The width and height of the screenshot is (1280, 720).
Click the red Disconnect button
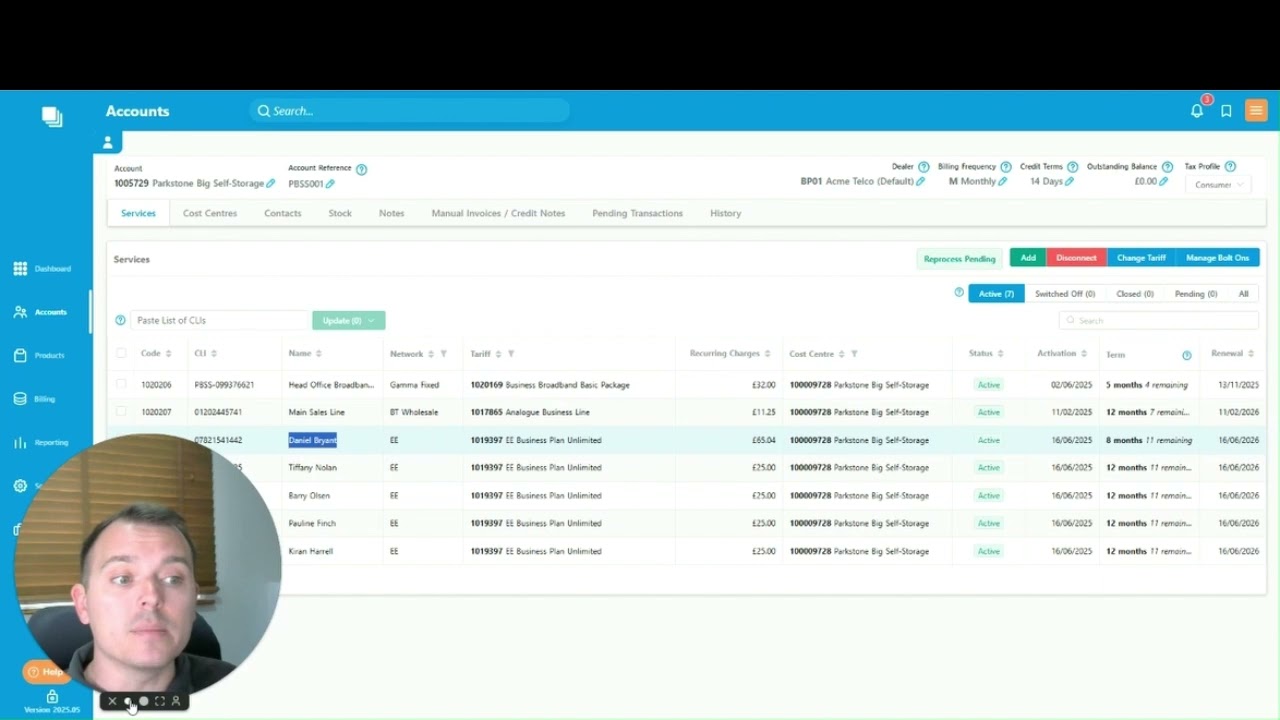1076,258
